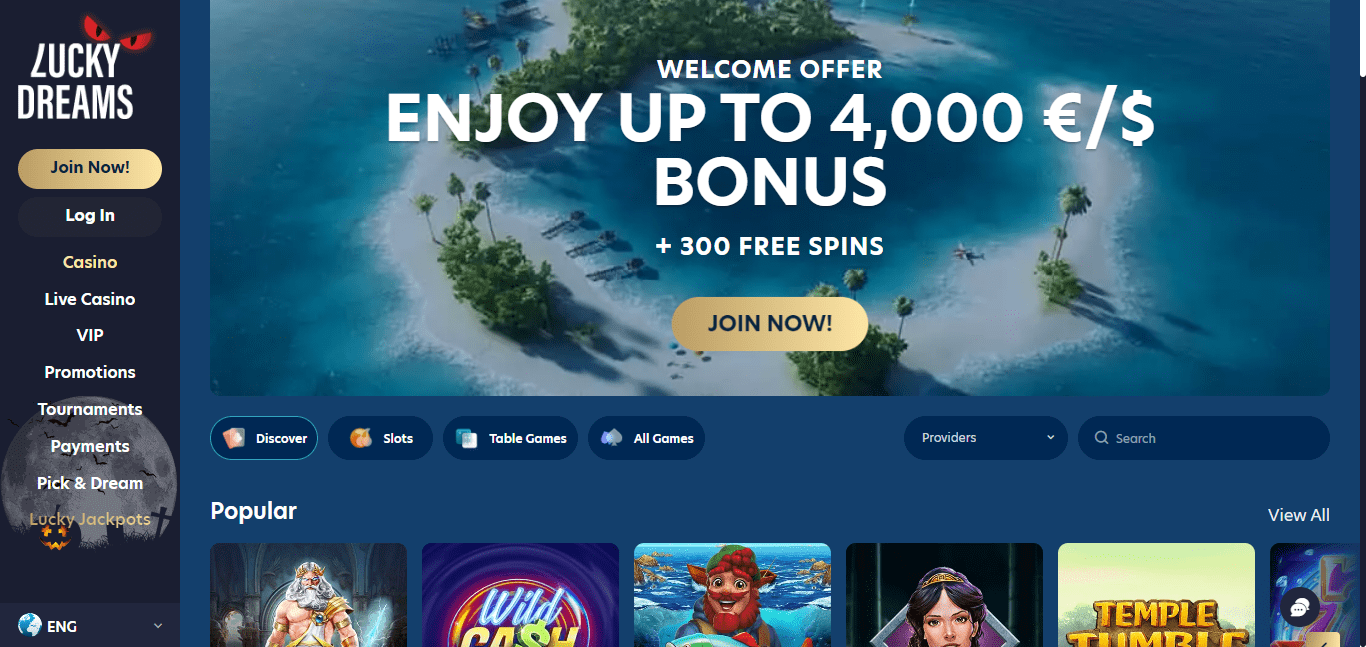Select the Slots orange icon

pyautogui.click(x=361, y=438)
